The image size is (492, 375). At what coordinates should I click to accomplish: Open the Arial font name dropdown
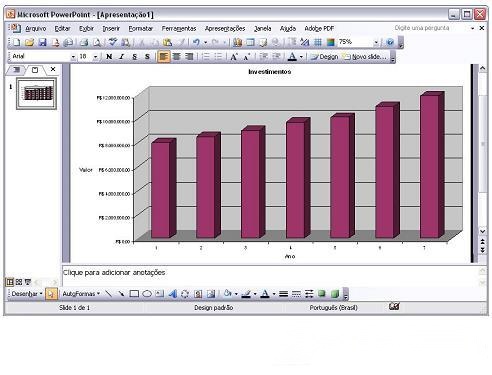click(x=73, y=57)
